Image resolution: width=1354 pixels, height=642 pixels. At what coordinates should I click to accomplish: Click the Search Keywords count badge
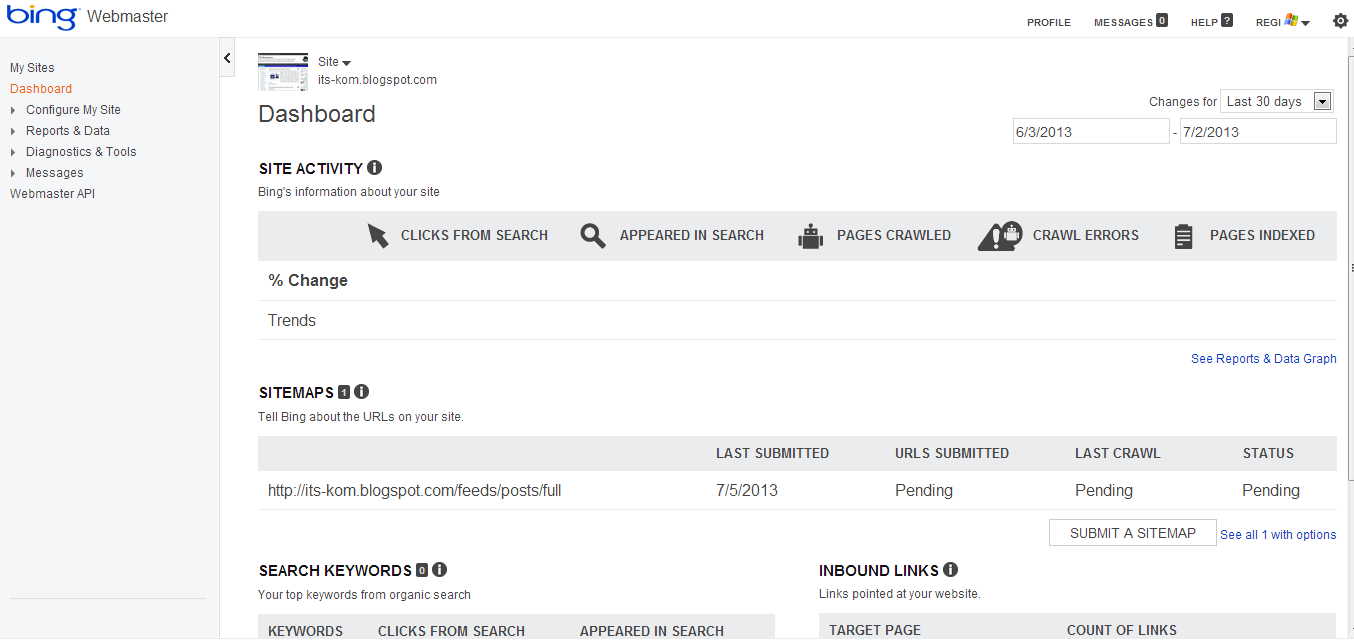pyautogui.click(x=422, y=570)
